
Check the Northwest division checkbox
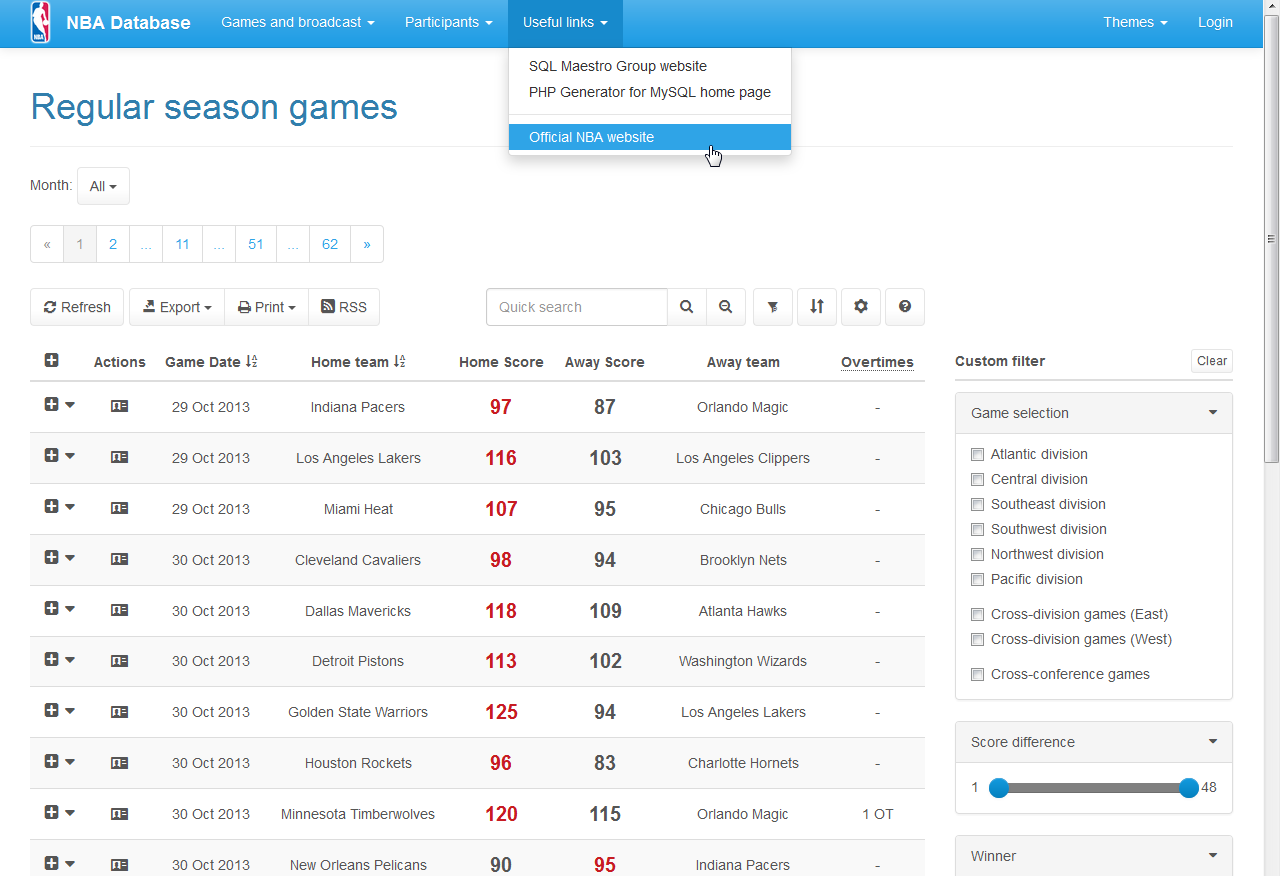pyautogui.click(x=978, y=554)
